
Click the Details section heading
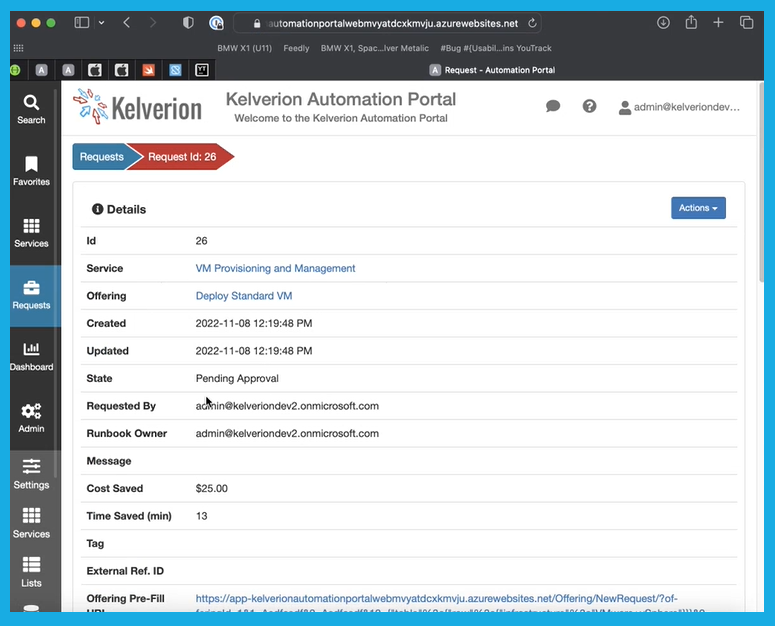119,209
